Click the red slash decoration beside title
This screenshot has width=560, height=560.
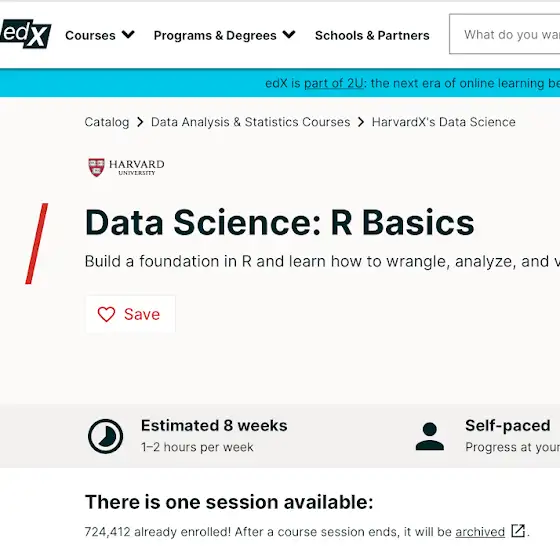36,244
